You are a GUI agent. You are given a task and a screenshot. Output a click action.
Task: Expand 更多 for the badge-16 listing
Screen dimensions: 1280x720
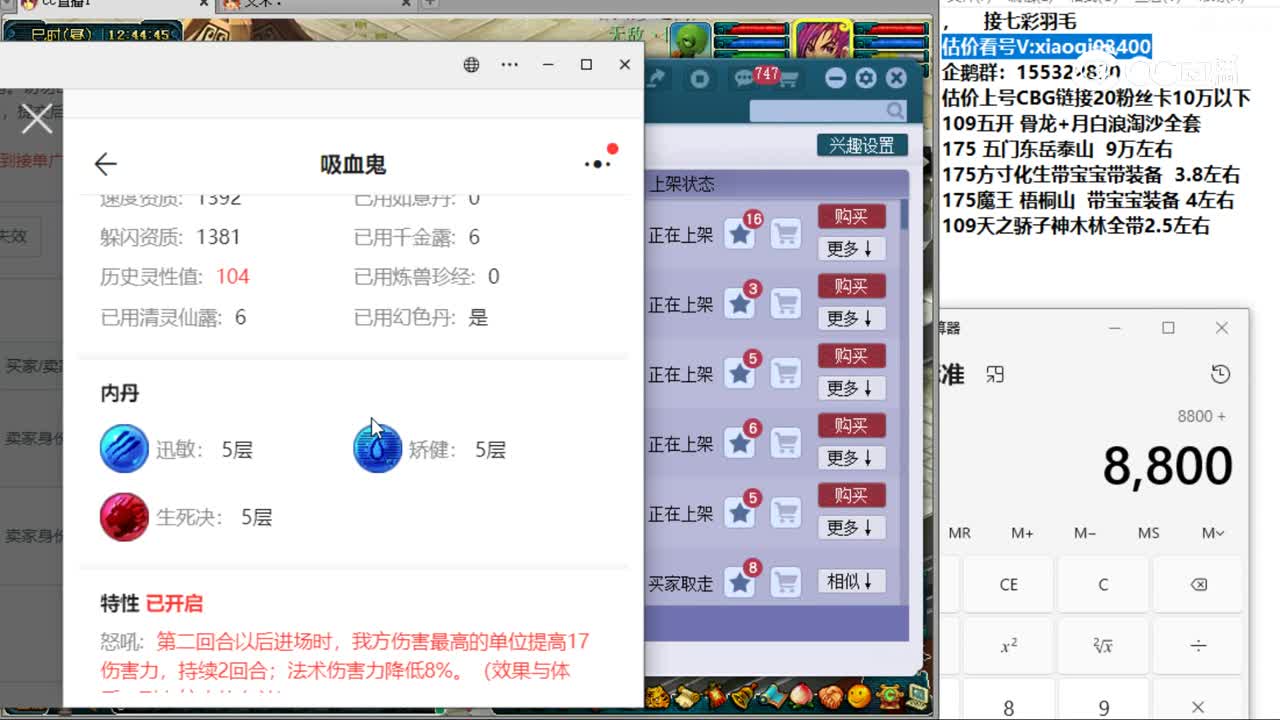851,248
